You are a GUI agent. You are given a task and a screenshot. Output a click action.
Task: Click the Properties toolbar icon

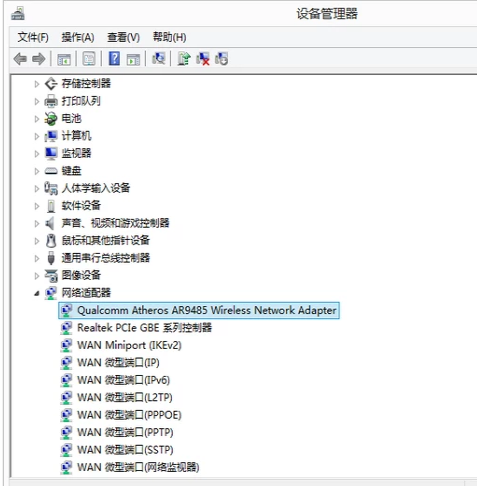tap(89, 59)
